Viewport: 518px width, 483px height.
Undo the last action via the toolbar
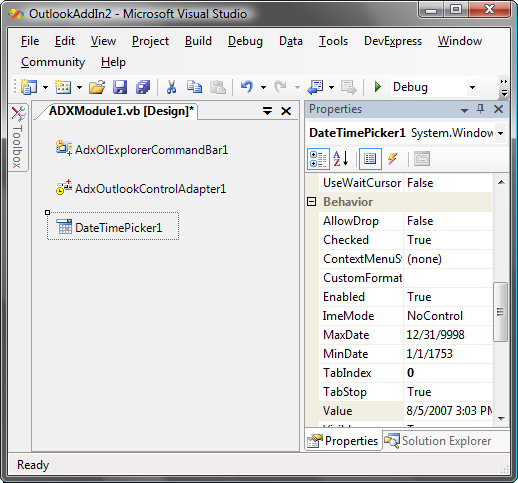[x=247, y=87]
